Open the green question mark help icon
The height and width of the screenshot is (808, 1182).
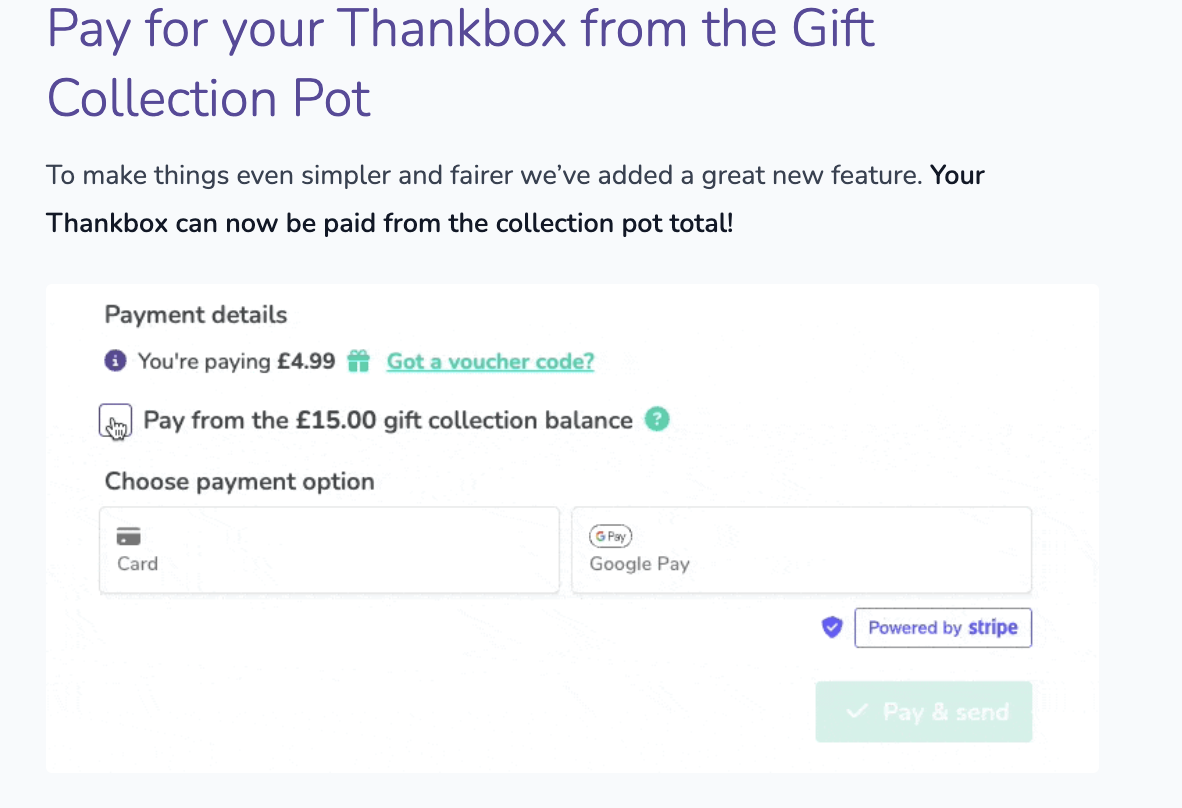tap(656, 419)
